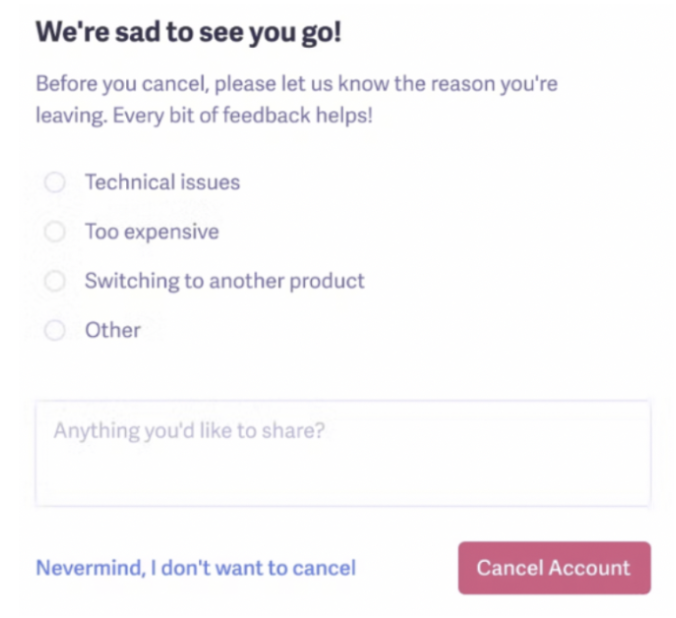Click the "We're sad to see you go!" heading
This screenshot has width=676, height=618.
[189, 32]
